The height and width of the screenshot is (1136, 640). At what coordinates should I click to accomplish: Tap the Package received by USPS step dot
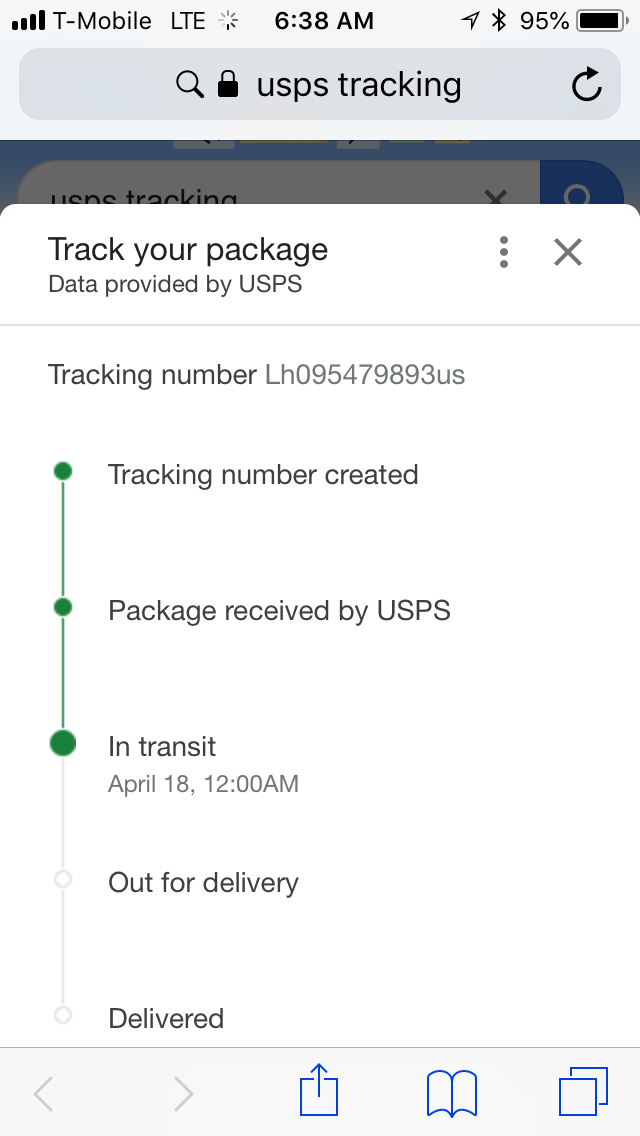point(63,607)
